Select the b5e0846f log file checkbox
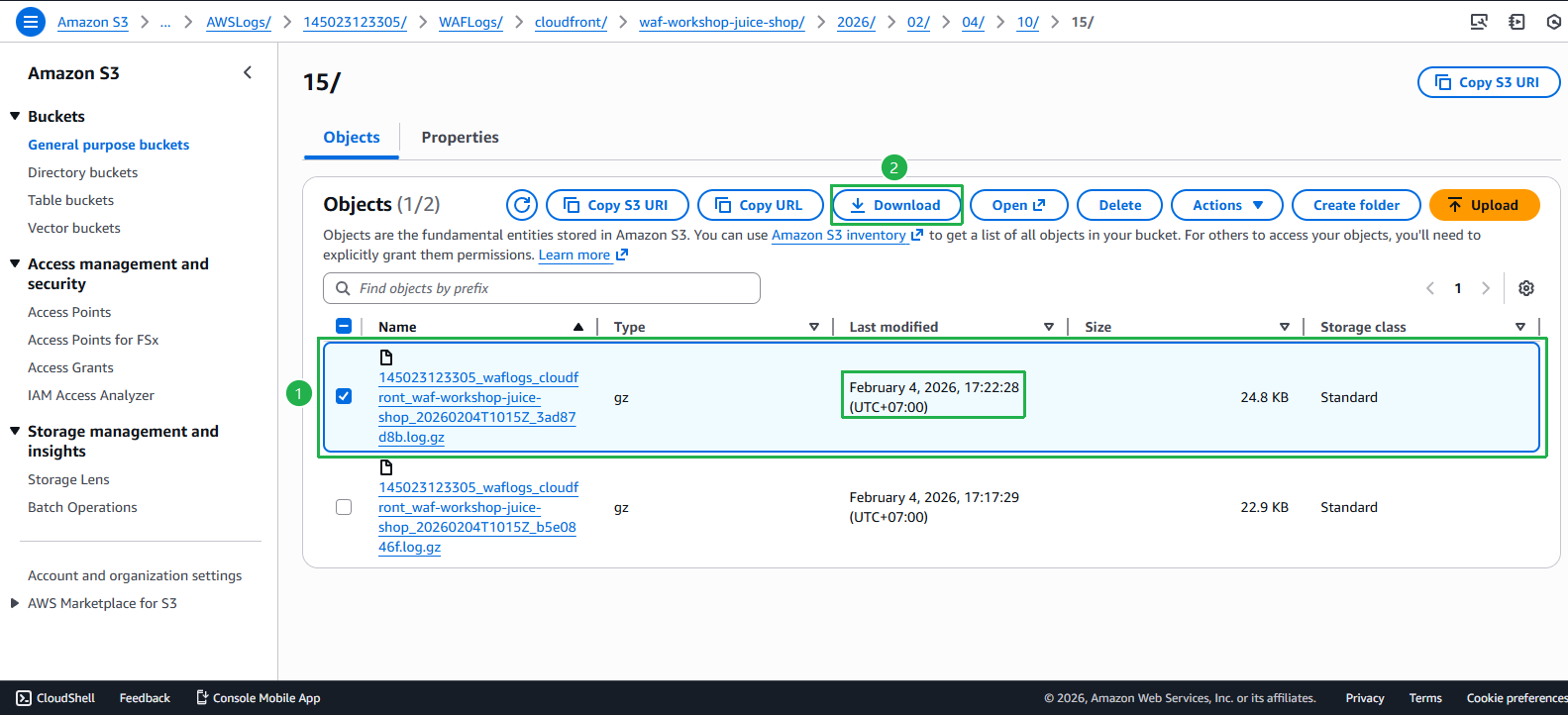 [344, 507]
